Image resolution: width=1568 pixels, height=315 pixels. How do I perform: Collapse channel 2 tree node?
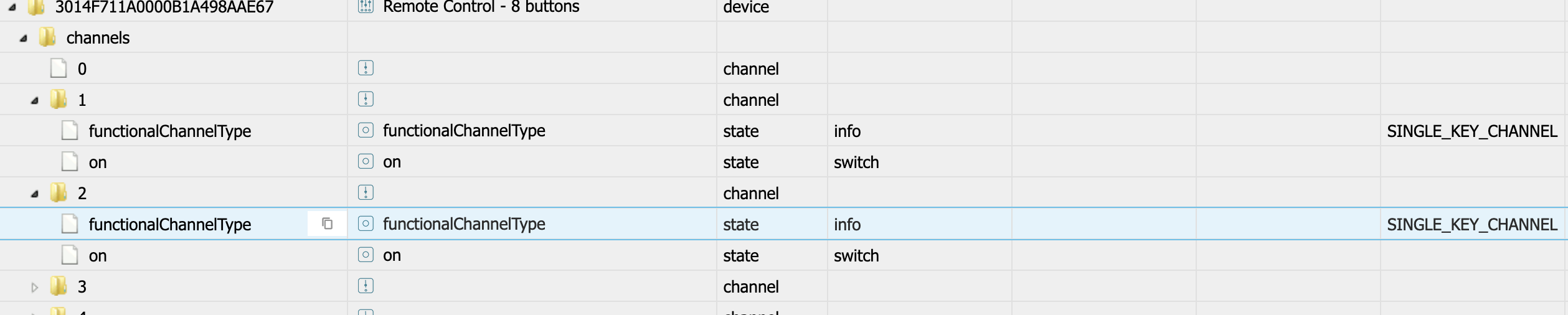coord(35,194)
